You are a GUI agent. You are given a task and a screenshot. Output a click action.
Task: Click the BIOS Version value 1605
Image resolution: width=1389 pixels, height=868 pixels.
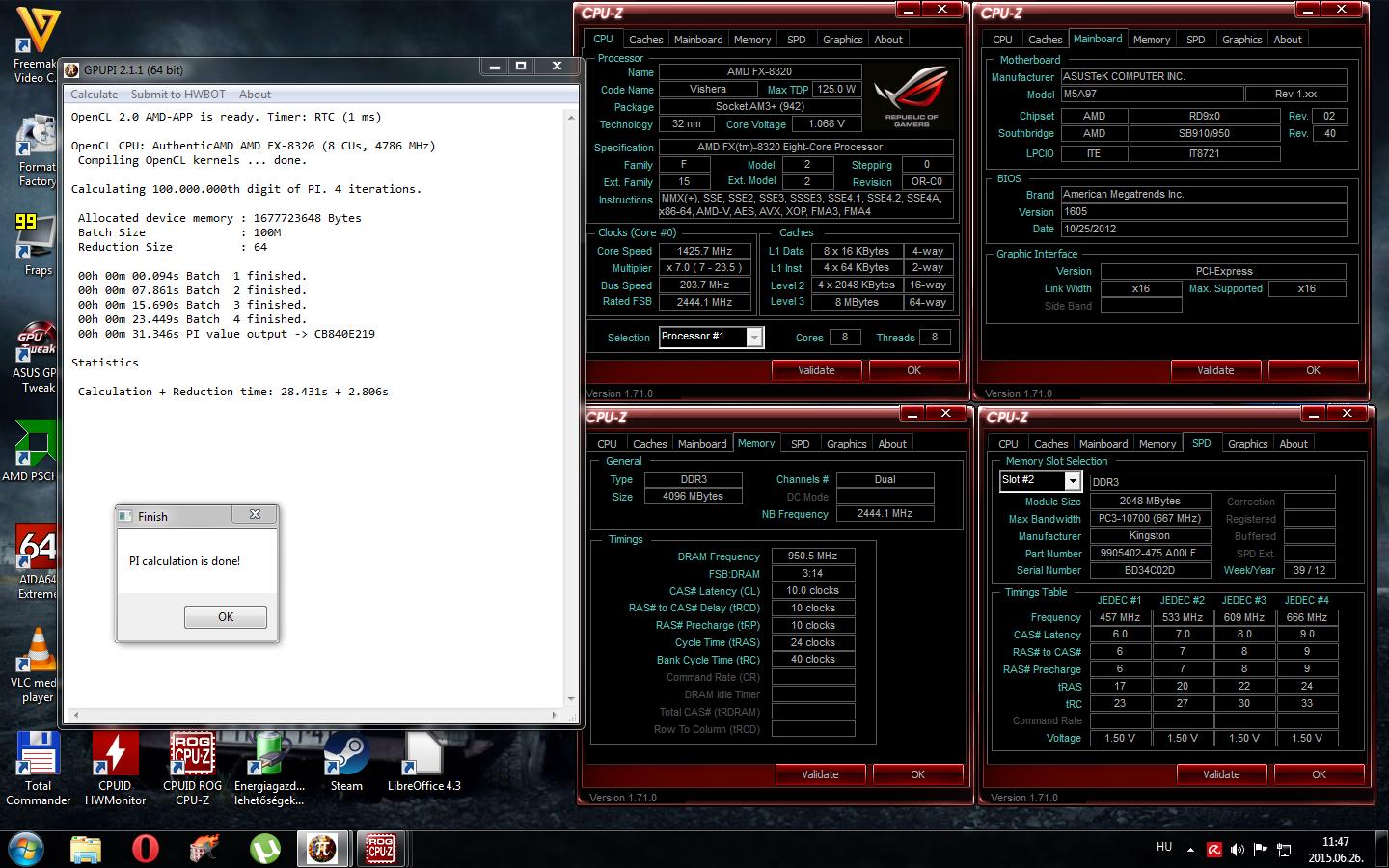click(x=1203, y=212)
